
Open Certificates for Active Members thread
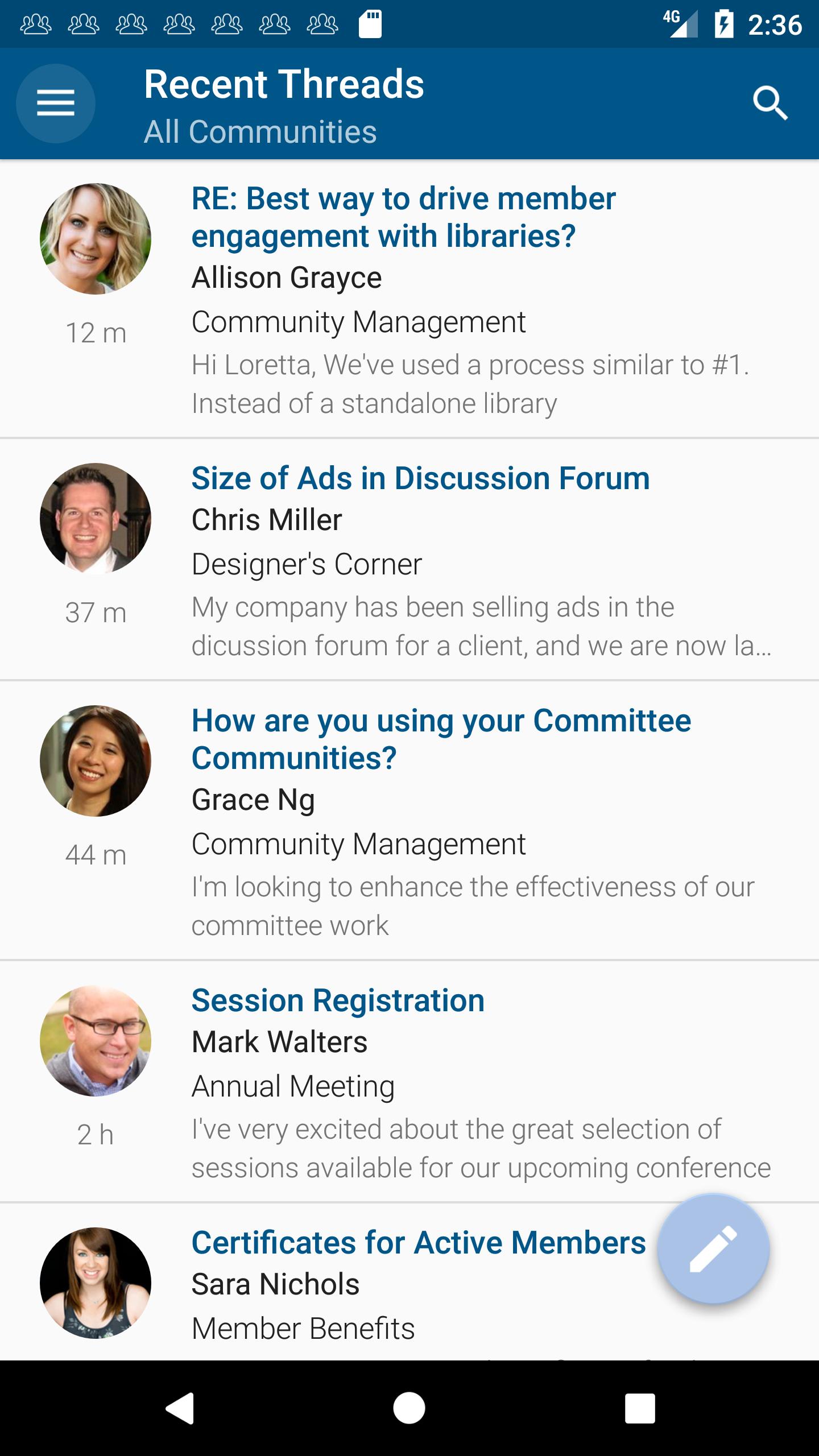419,1243
